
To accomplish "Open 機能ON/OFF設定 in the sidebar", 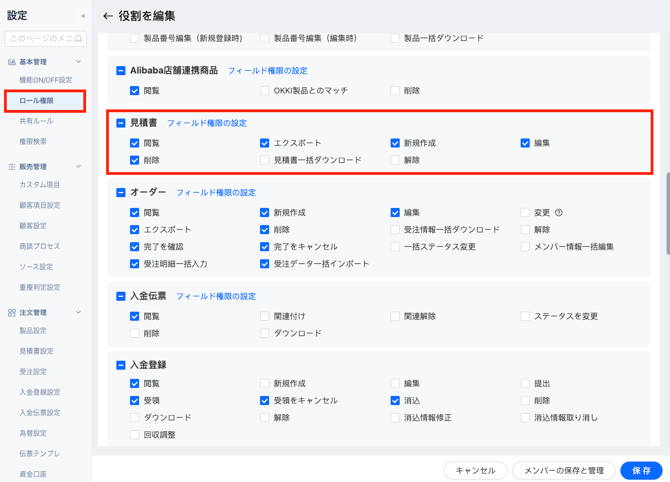I will pos(46,80).
